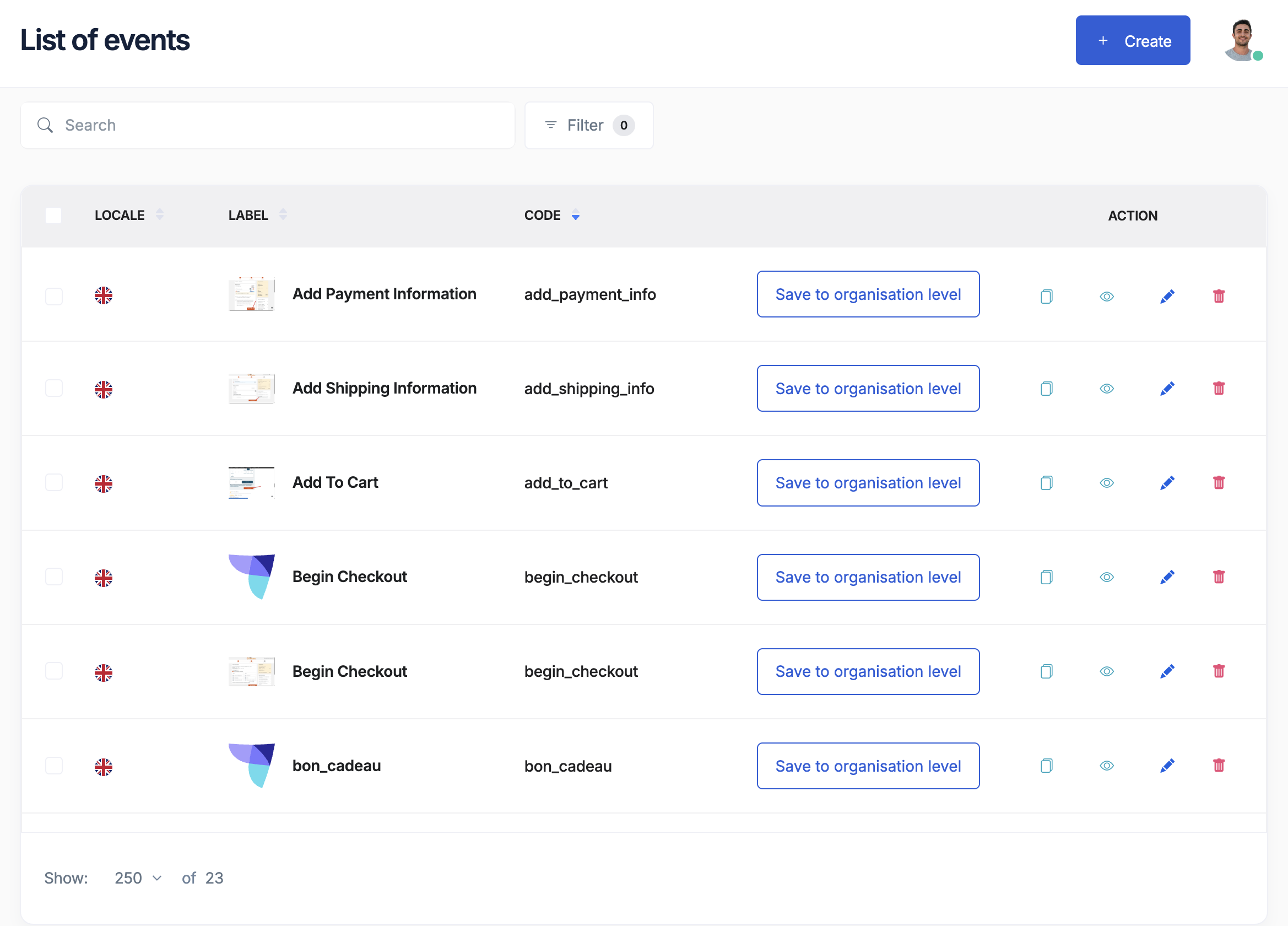Save Begin Checkout to organisation level
The width and height of the screenshot is (1288, 926).
(x=868, y=577)
